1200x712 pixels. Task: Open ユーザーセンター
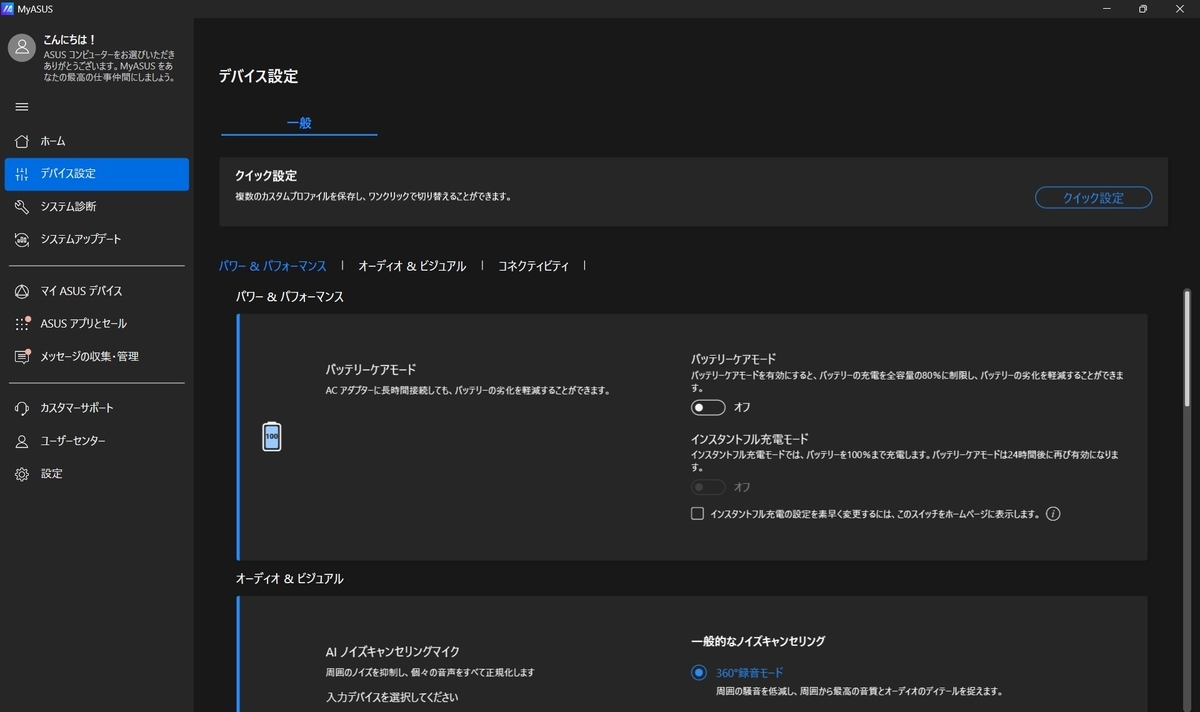[x=97, y=441]
